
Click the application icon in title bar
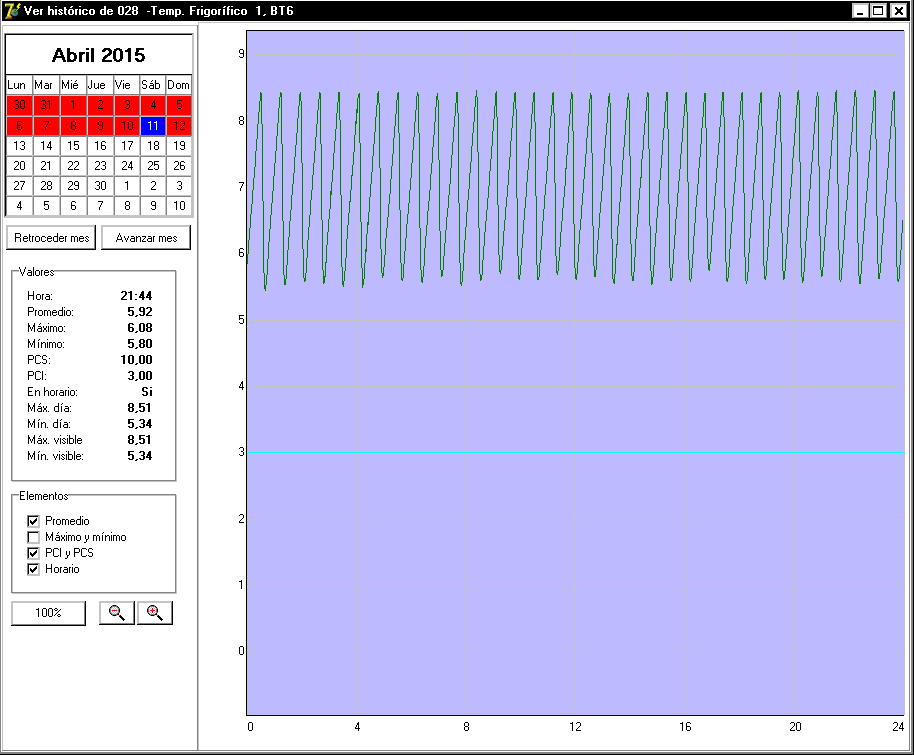click(12, 10)
